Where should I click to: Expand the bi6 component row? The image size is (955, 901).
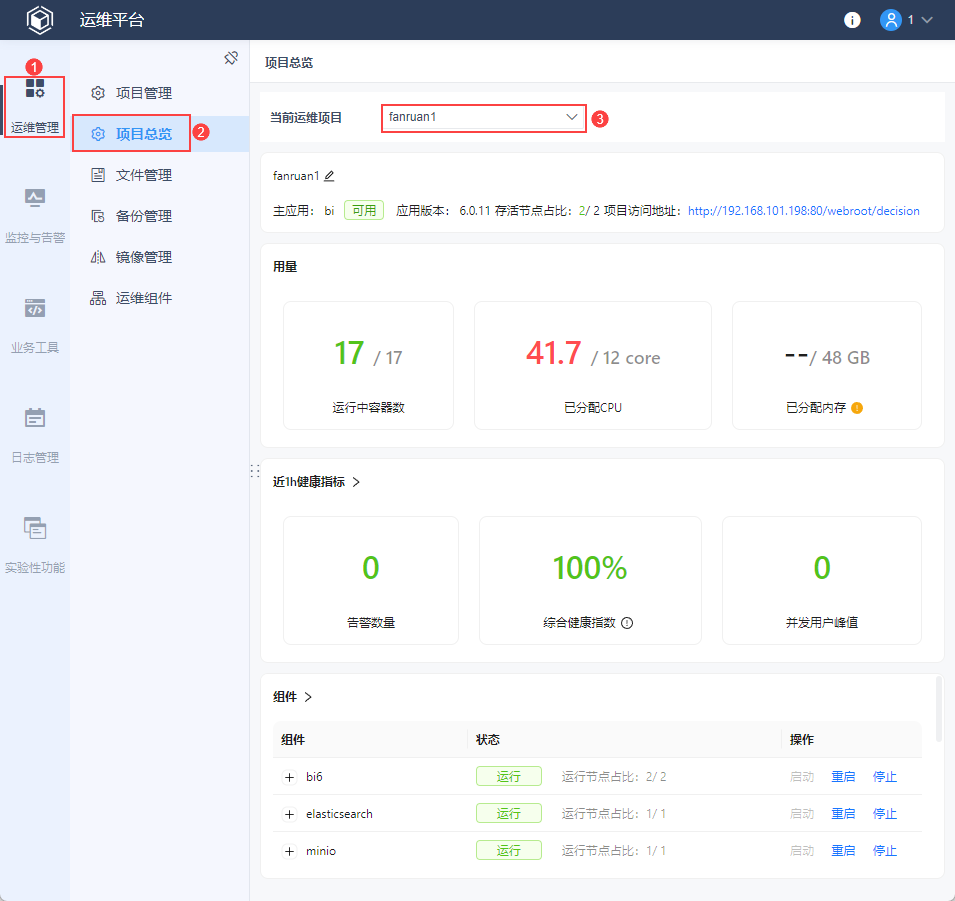point(290,777)
